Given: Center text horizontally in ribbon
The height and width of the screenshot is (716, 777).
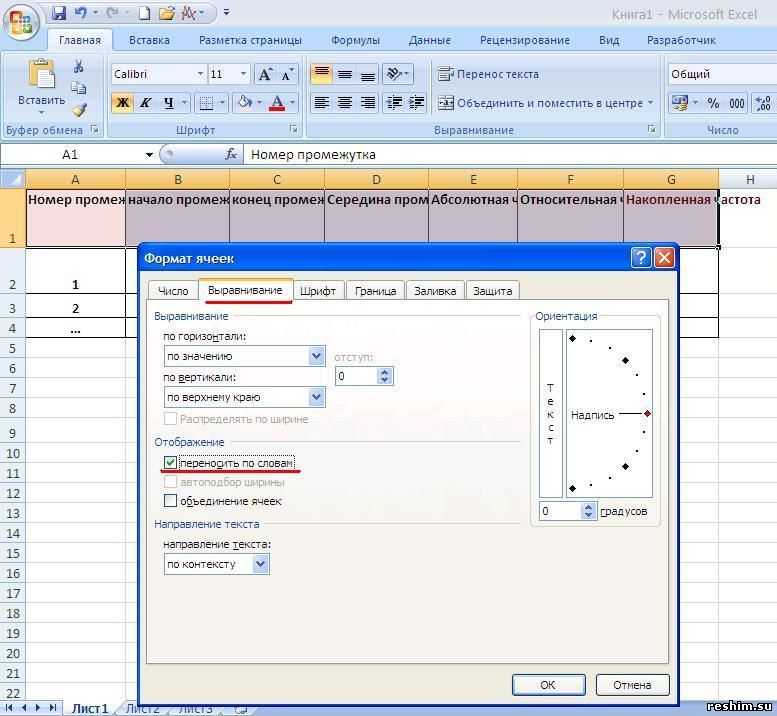Looking at the screenshot, I should click(345, 103).
